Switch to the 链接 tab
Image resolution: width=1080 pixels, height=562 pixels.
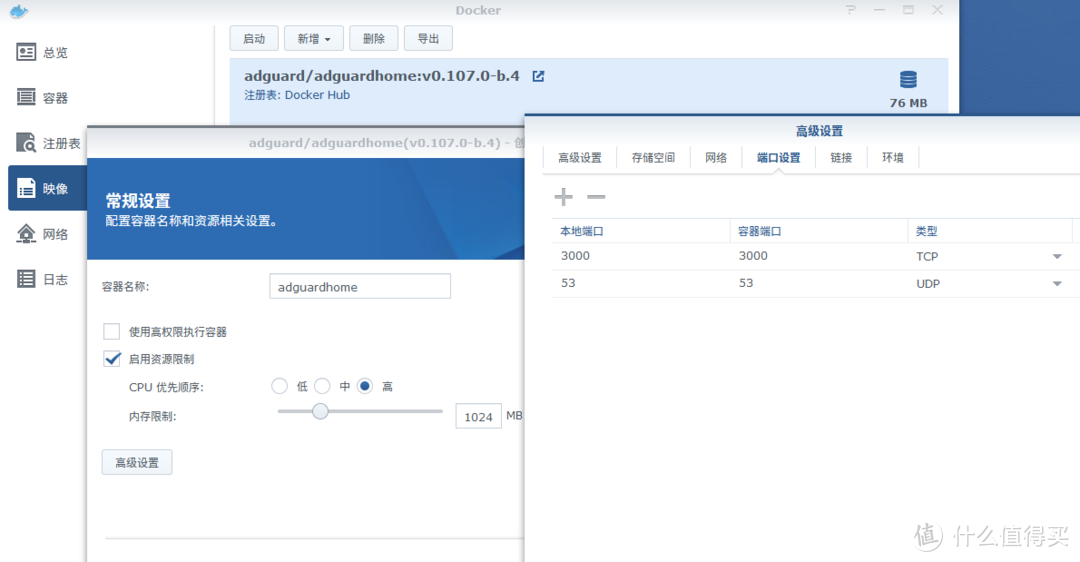coord(841,158)
